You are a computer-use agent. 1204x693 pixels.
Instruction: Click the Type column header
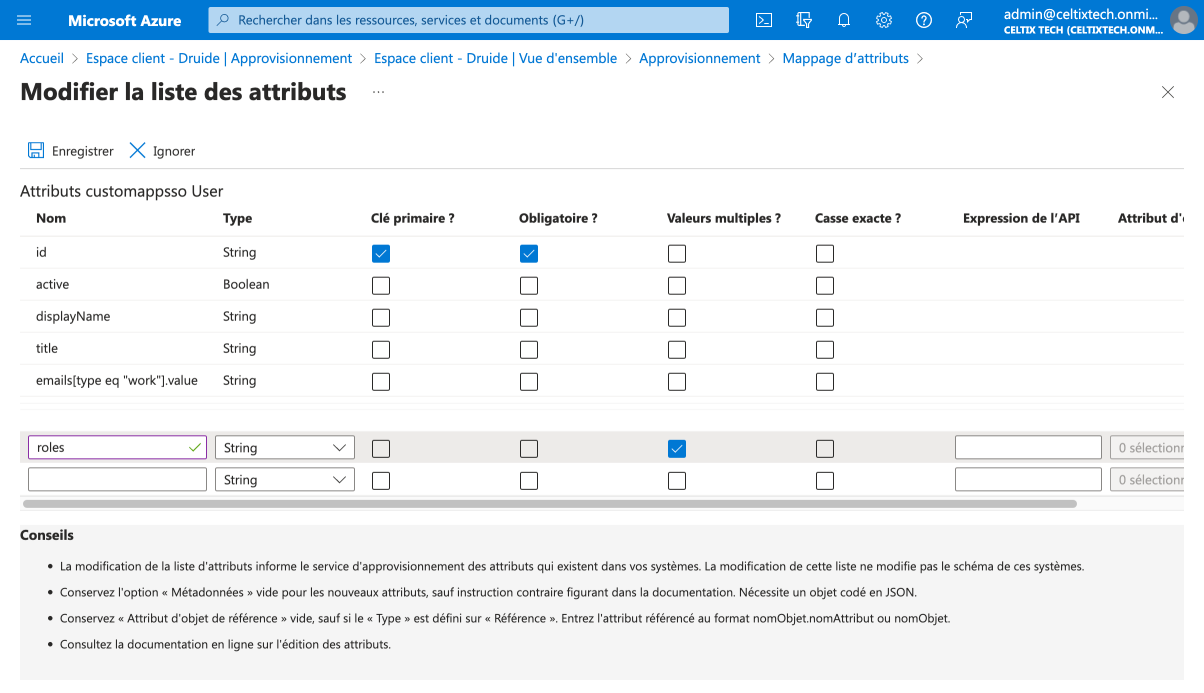[x=238, y=218]
